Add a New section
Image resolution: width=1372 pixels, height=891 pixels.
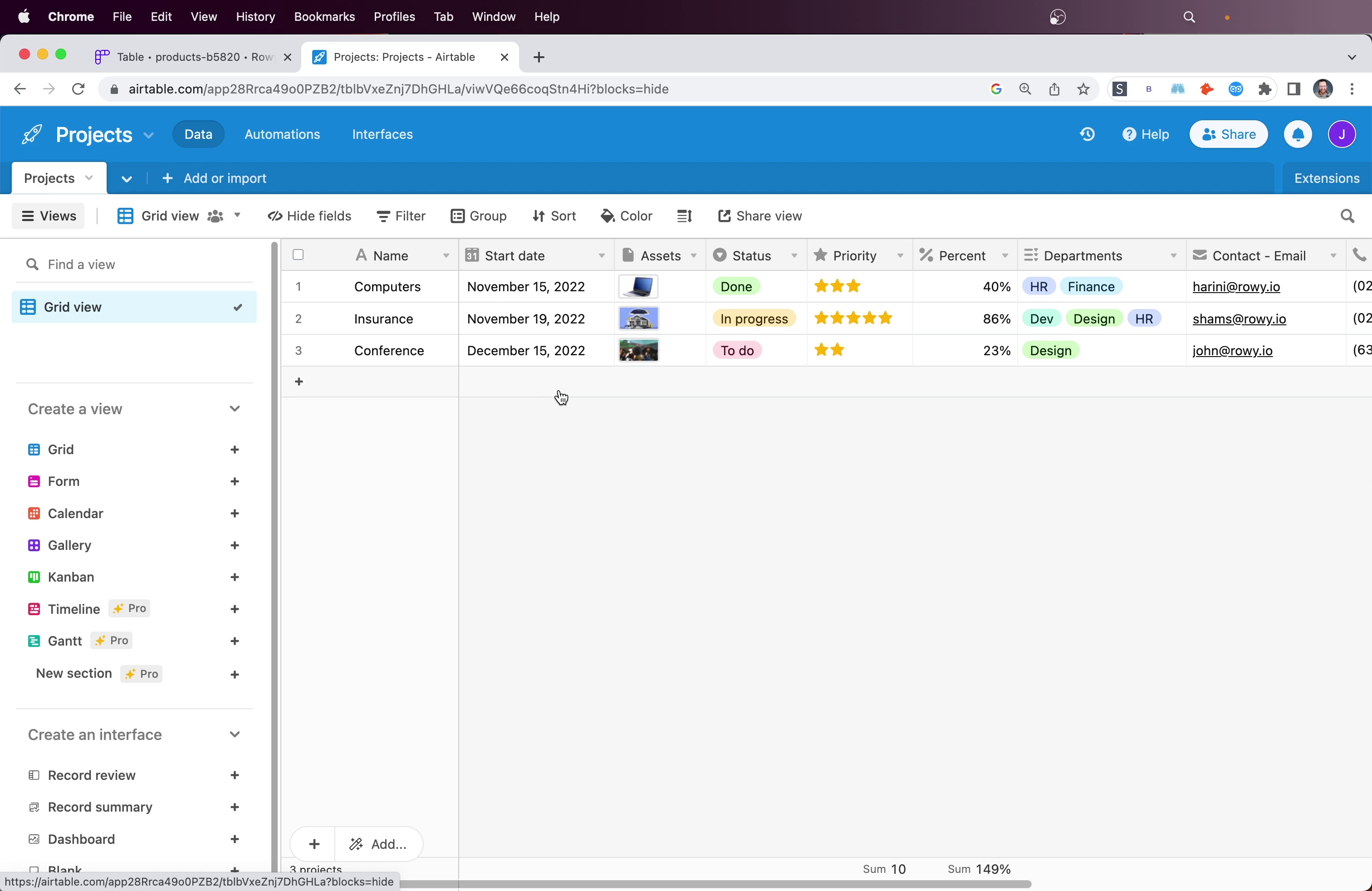tap(235, 675)
